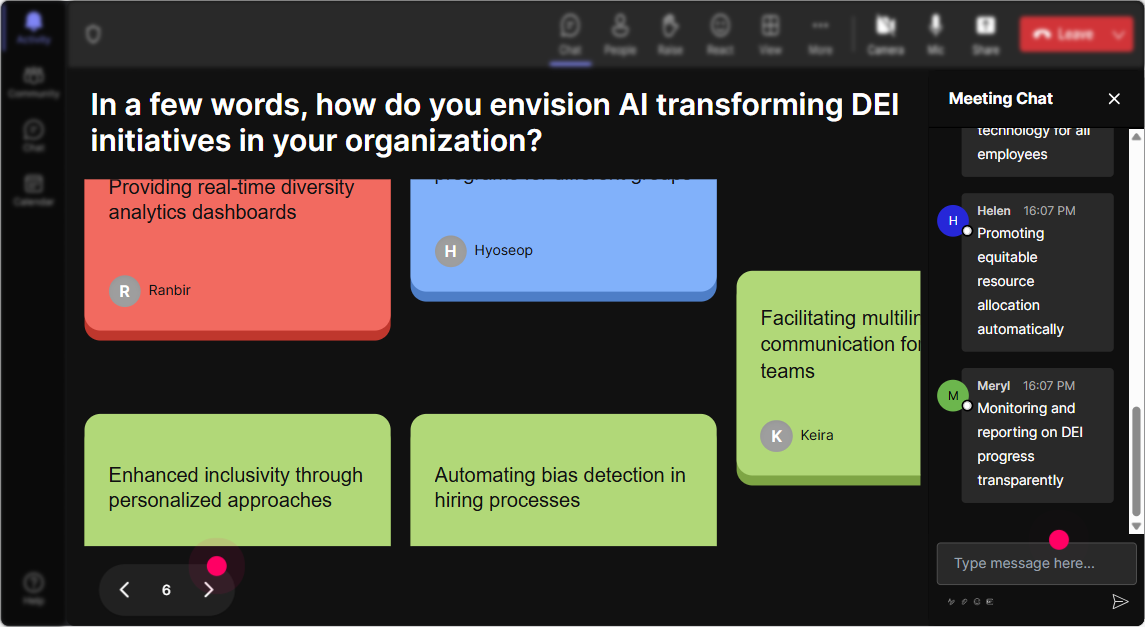1145x627 pixels.
Task: Select Ranbir's red diversity analytics card
Action: pos(237,259)
